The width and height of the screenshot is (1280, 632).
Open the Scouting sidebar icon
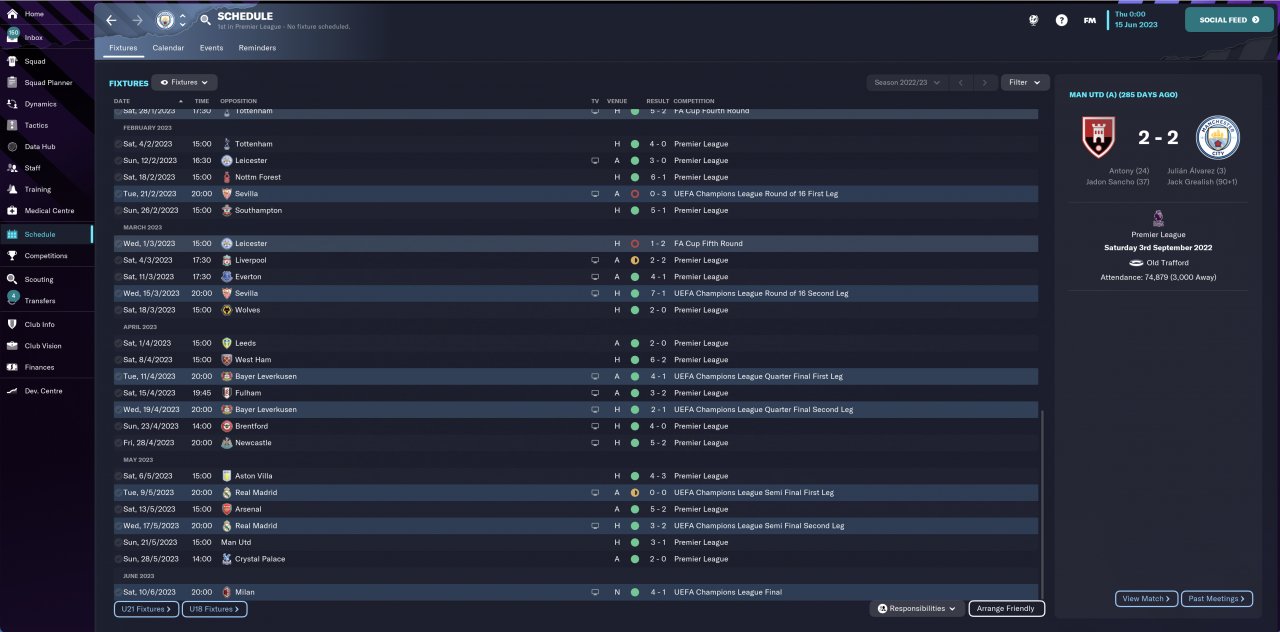13,279
